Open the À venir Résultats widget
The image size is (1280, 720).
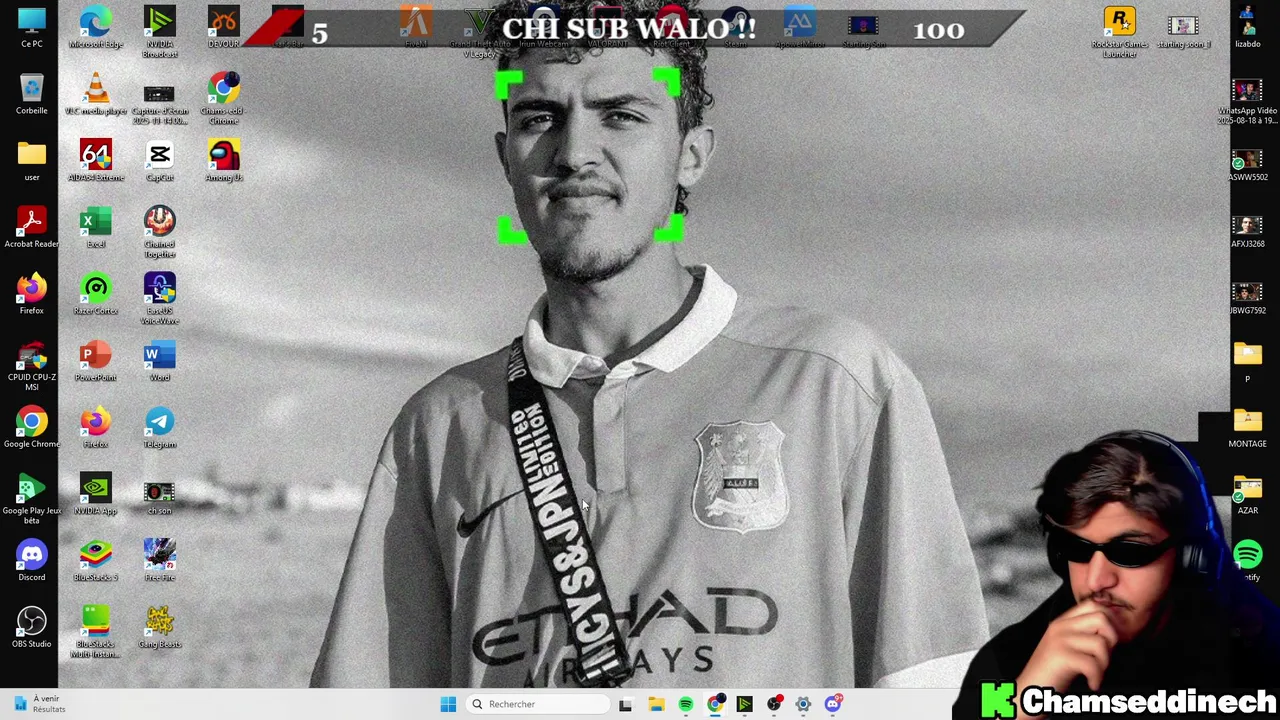point(40,704)
